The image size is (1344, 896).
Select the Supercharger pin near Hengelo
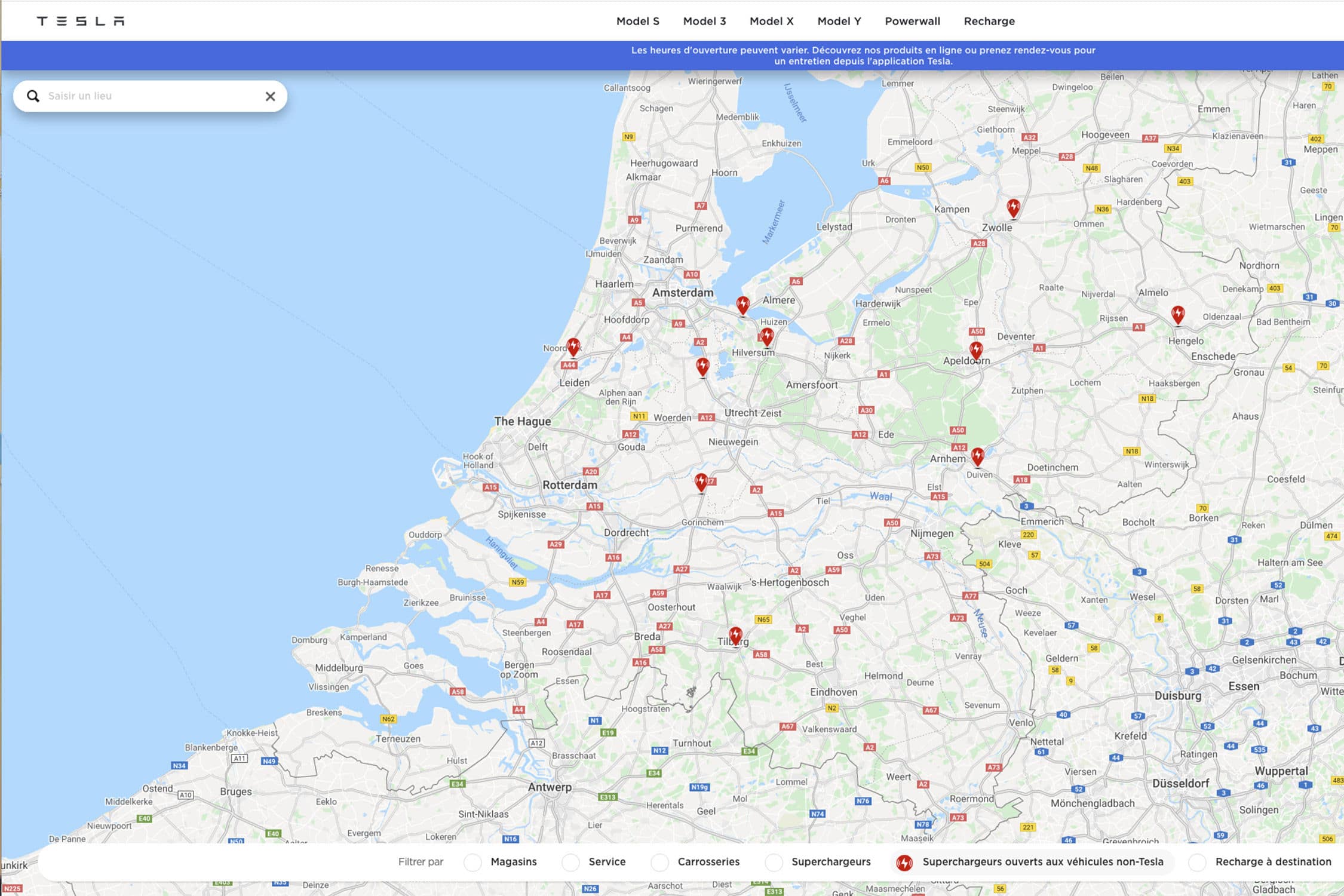(1177, 315)
